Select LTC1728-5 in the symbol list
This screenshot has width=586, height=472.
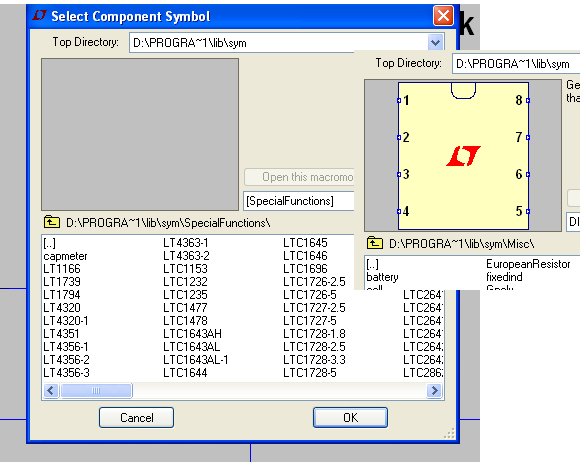pyautogui.click(x=309, y=373)
